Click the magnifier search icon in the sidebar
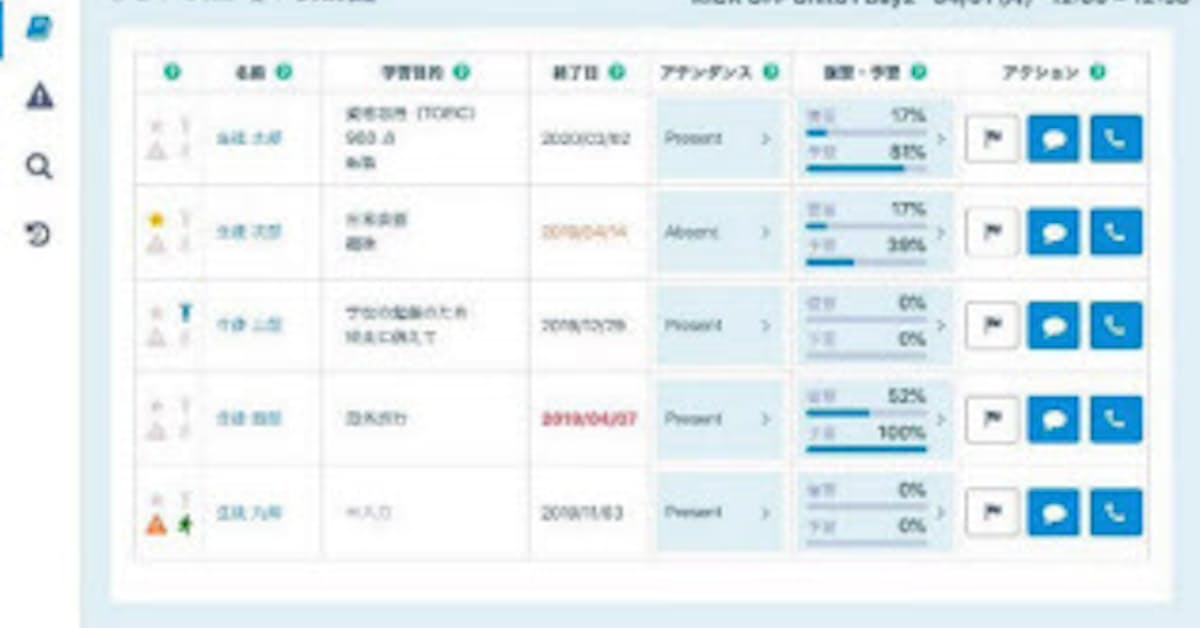 (x=39, y=166)
